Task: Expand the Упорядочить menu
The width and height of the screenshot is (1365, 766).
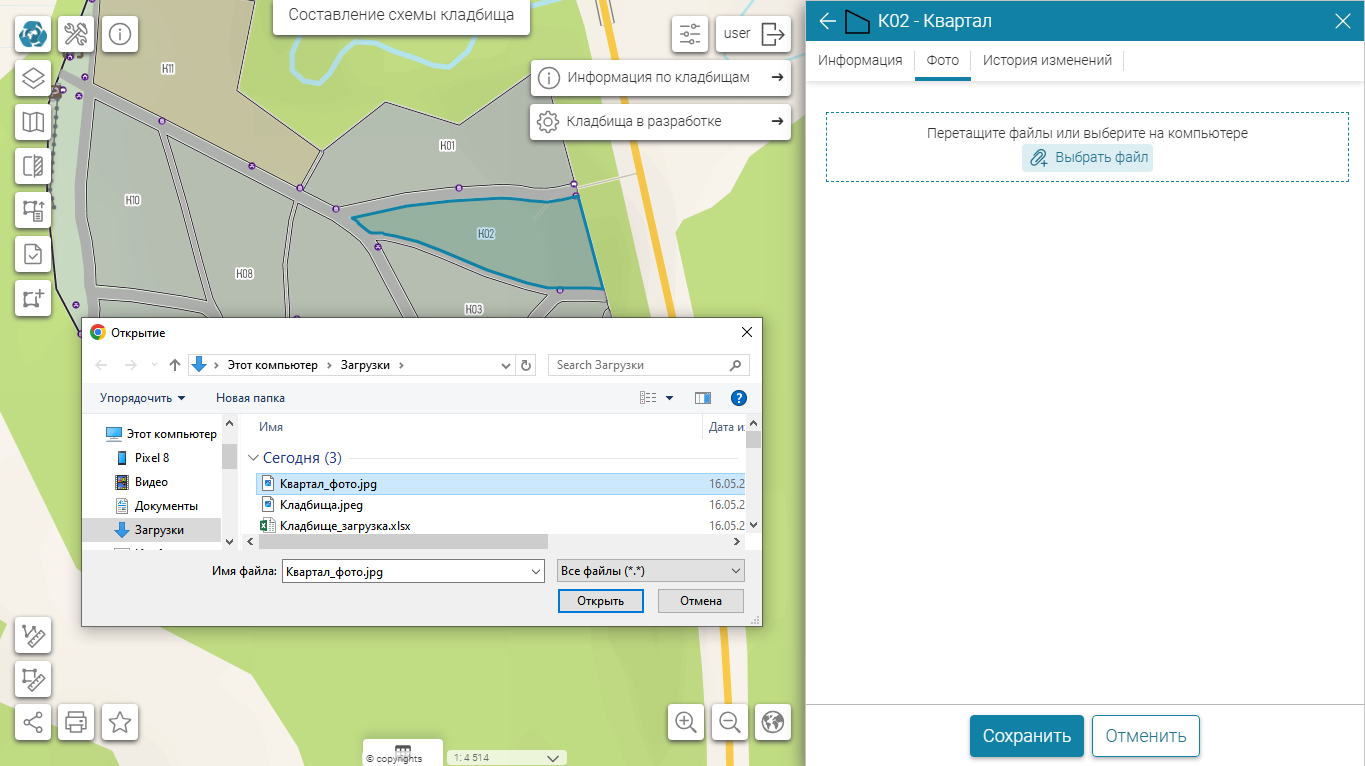Action: (x=142, y=398)
